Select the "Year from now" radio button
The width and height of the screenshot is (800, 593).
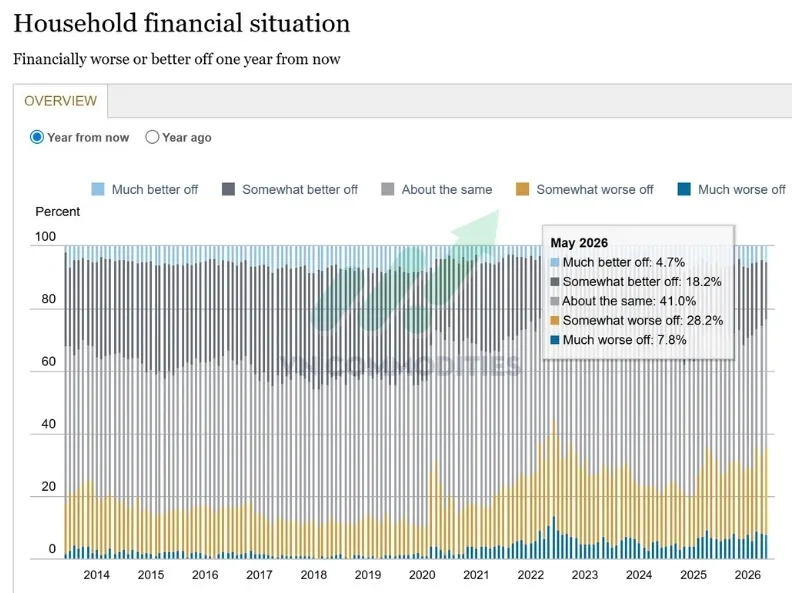pyautogui.click(x=37, y=137)
